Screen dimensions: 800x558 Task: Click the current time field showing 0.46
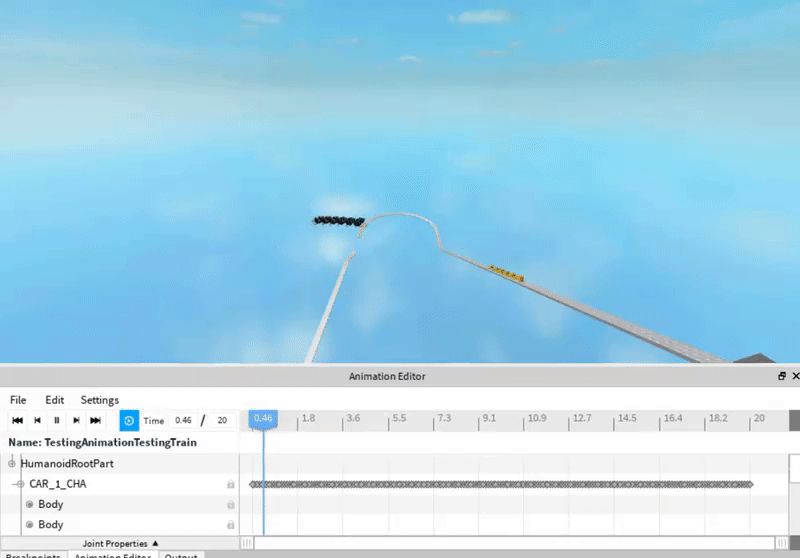coord(183,420)
